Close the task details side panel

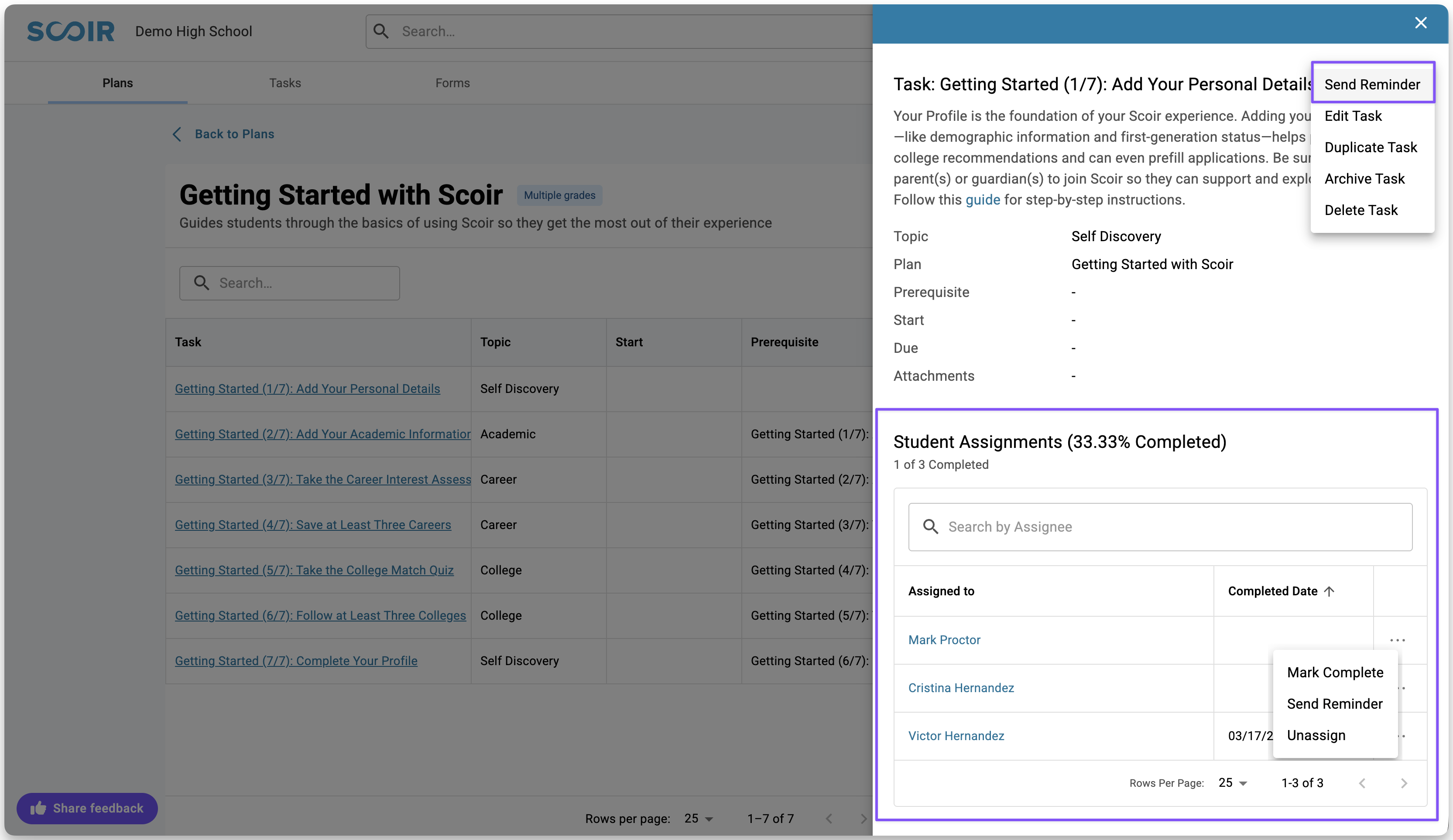[x=1420, y=23]
